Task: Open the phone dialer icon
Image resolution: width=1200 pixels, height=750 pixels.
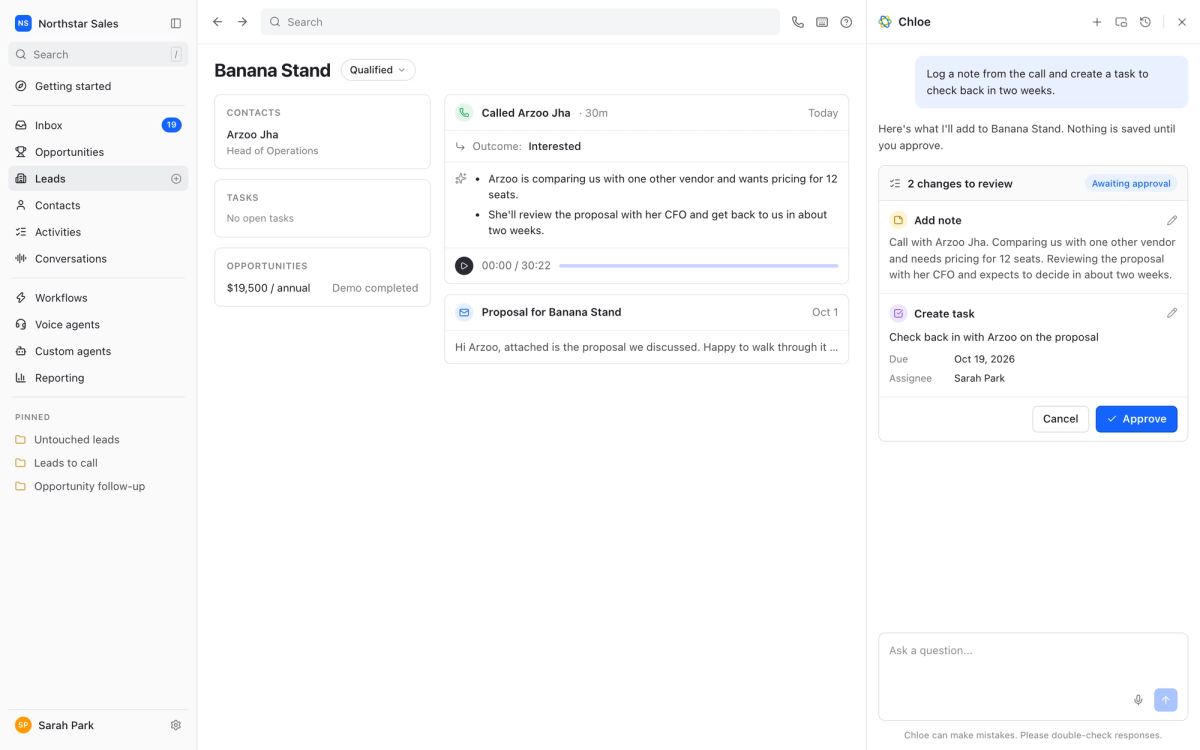Action: pos(797,22)
